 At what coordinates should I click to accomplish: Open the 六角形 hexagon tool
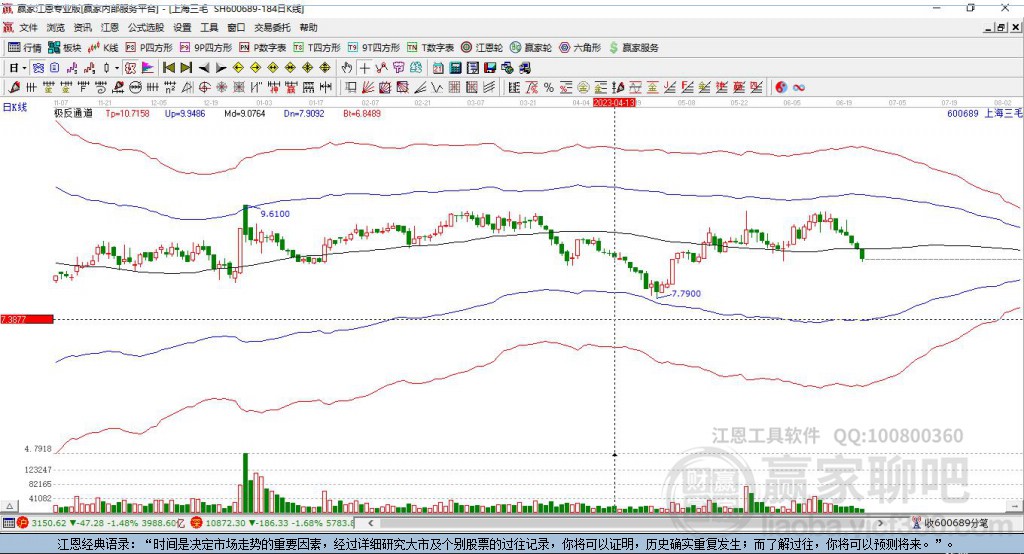pyautogui.click(x=580, y=48)
